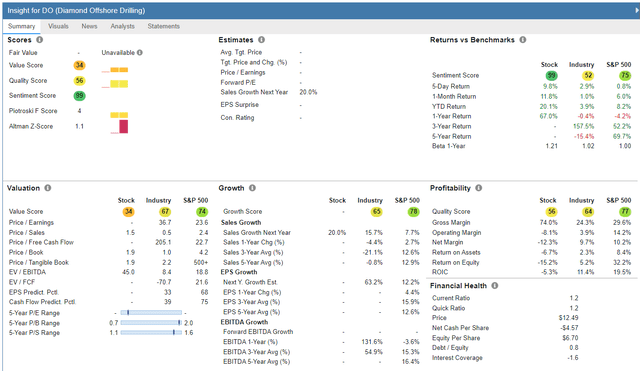
Task: Click Stock Gross Margin 74.0%
Action: click(x=548, y=222)
